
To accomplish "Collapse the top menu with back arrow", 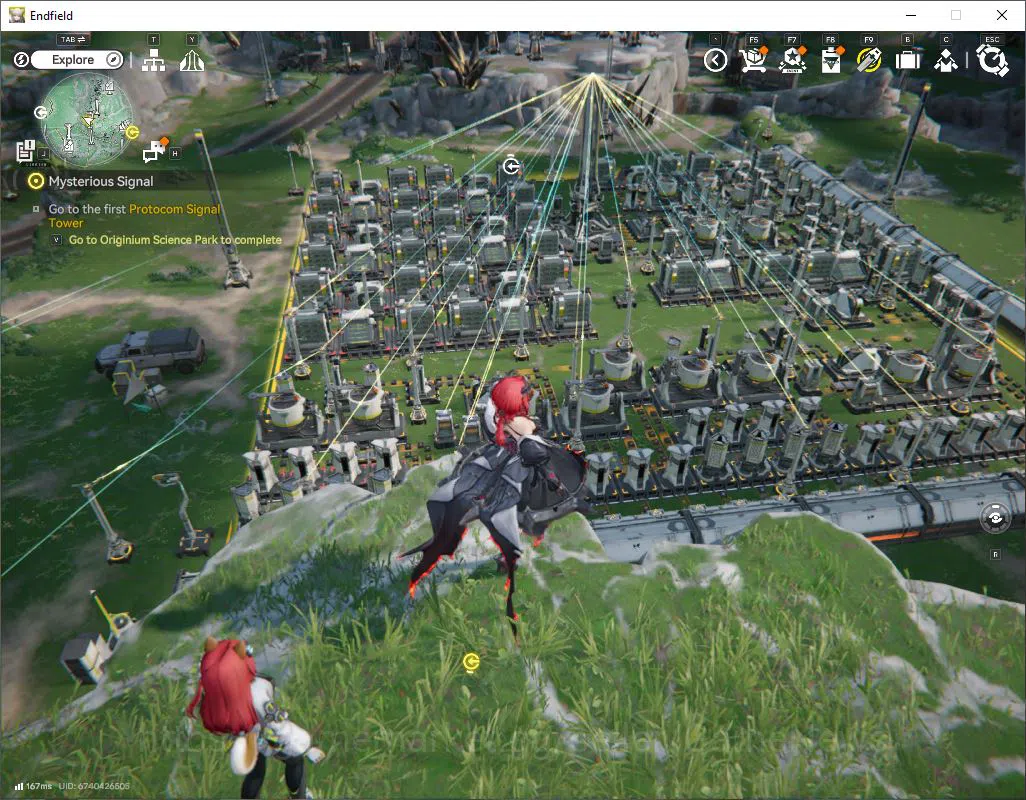I will pos(715,60).
